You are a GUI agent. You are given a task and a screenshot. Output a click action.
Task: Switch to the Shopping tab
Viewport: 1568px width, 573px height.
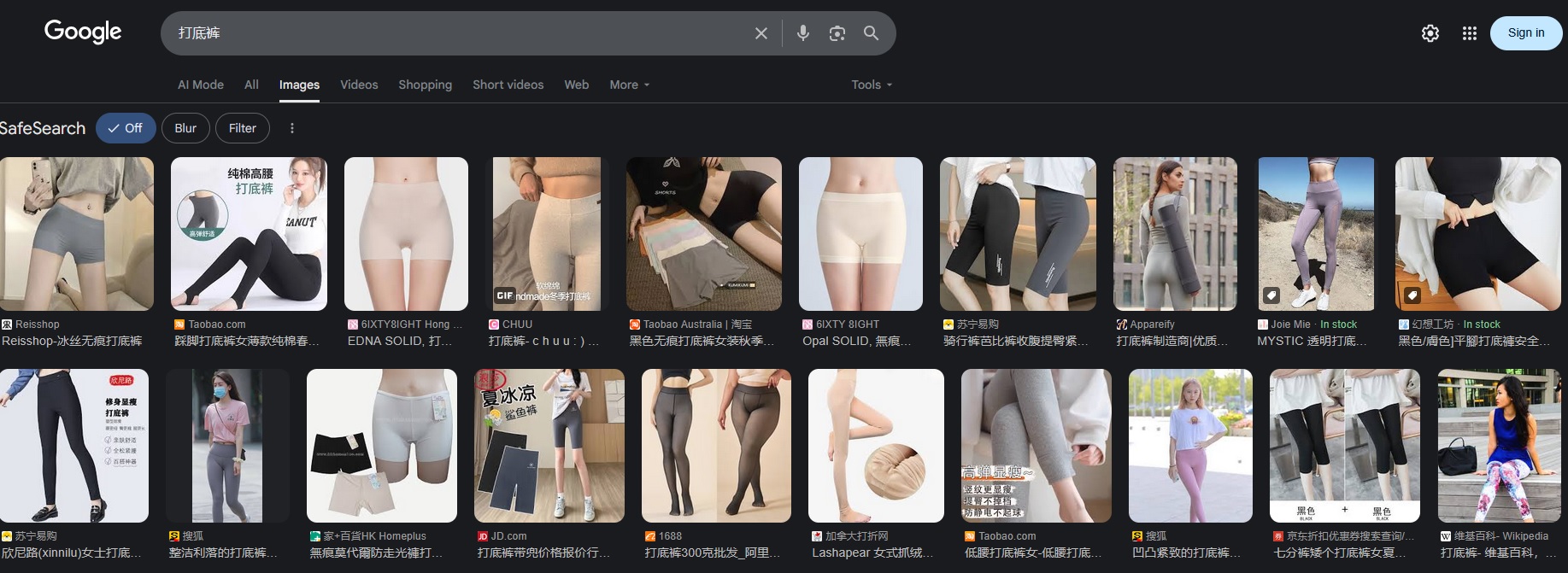click(x=425, y=85)
